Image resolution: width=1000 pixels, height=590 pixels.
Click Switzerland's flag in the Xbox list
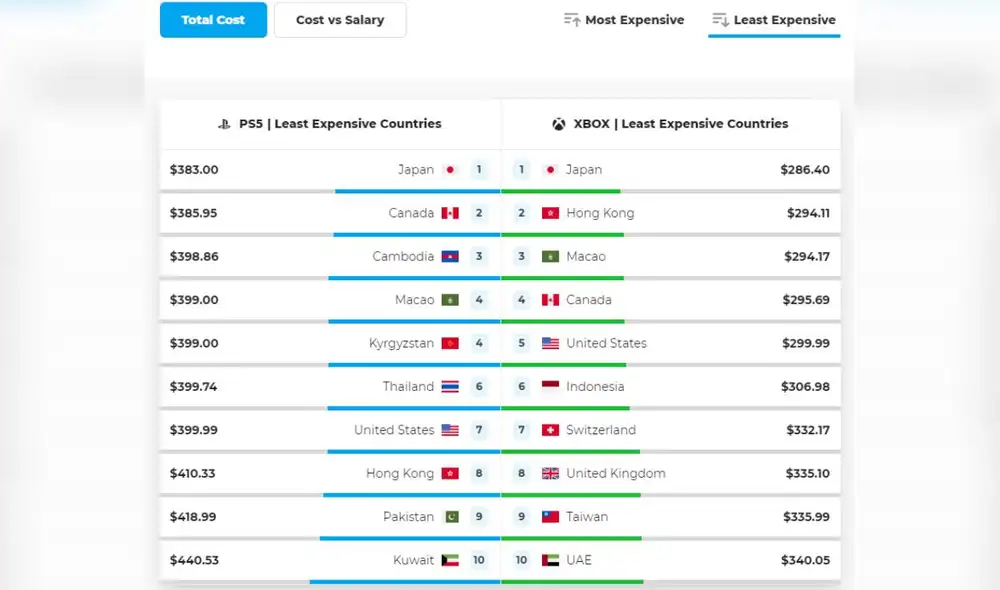coord(550,430)
